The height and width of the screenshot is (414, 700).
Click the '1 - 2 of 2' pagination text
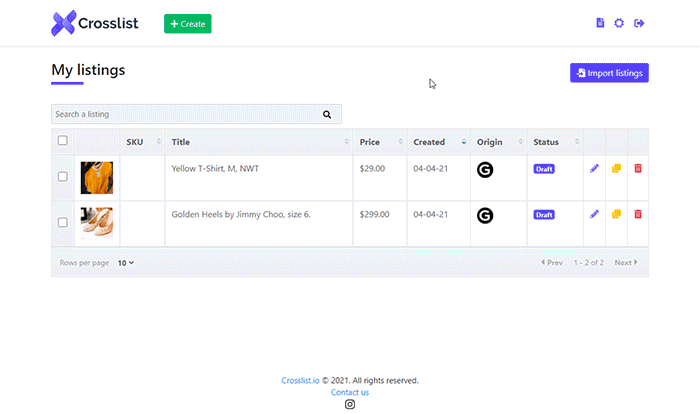point(588,263)
